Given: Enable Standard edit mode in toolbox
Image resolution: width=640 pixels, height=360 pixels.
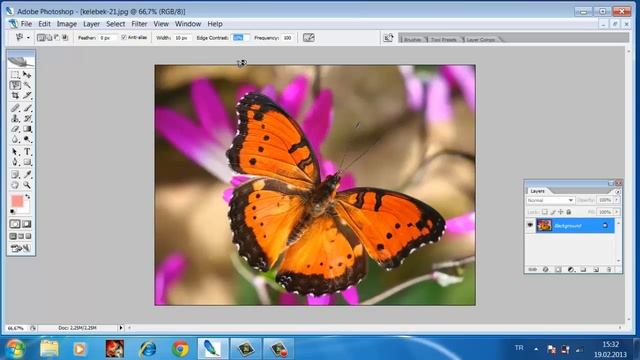Looking at the screenshot, I should (15, 224).
